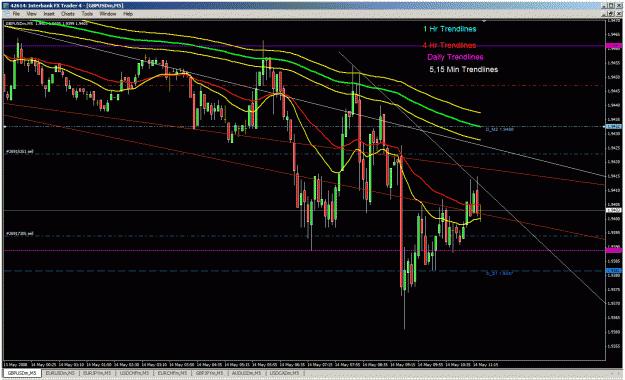This screenshot has height=380, width=625.
Task: Open the View menu
Action: [31, 14]
